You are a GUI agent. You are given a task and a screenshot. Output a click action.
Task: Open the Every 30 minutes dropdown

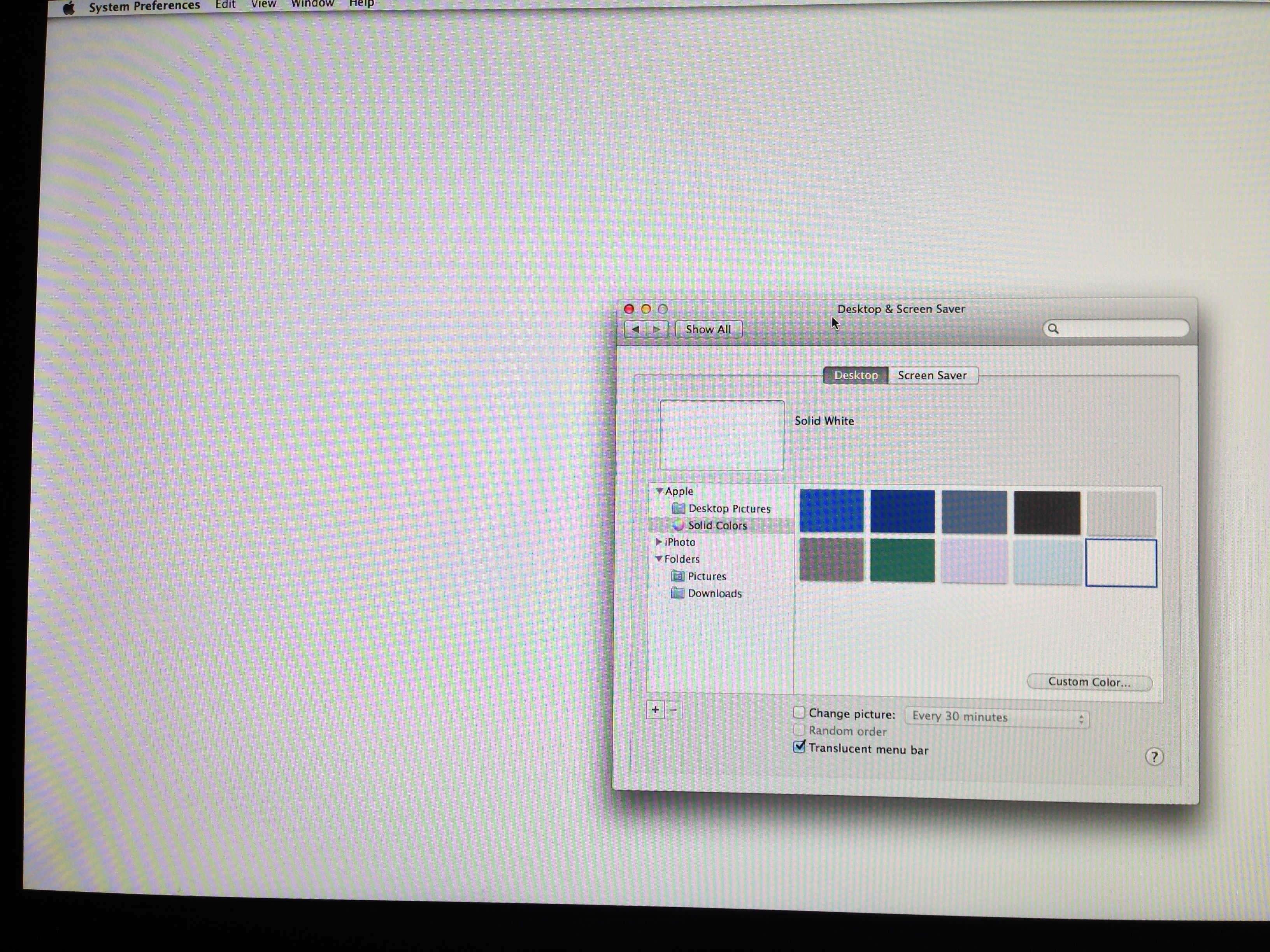997,717
